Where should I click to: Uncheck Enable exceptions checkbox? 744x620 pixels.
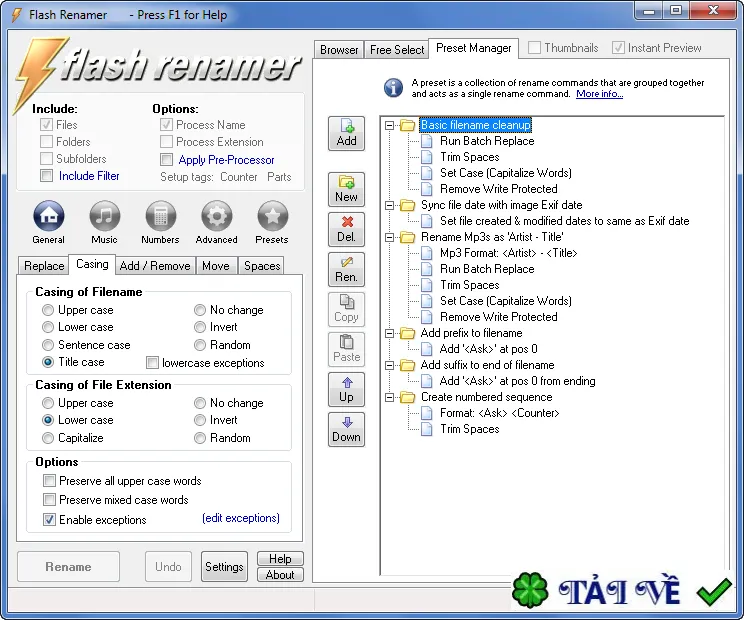[49, 519]
